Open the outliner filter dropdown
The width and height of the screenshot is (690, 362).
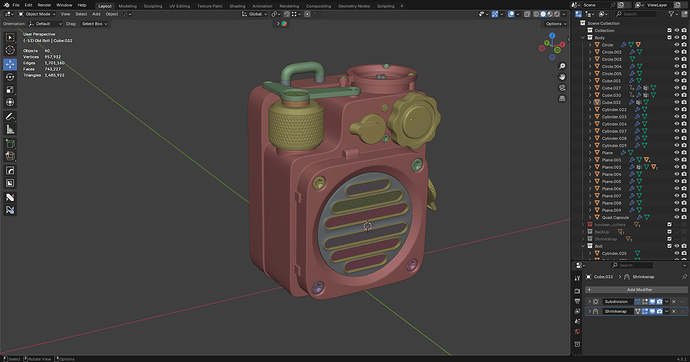[673, 14]
